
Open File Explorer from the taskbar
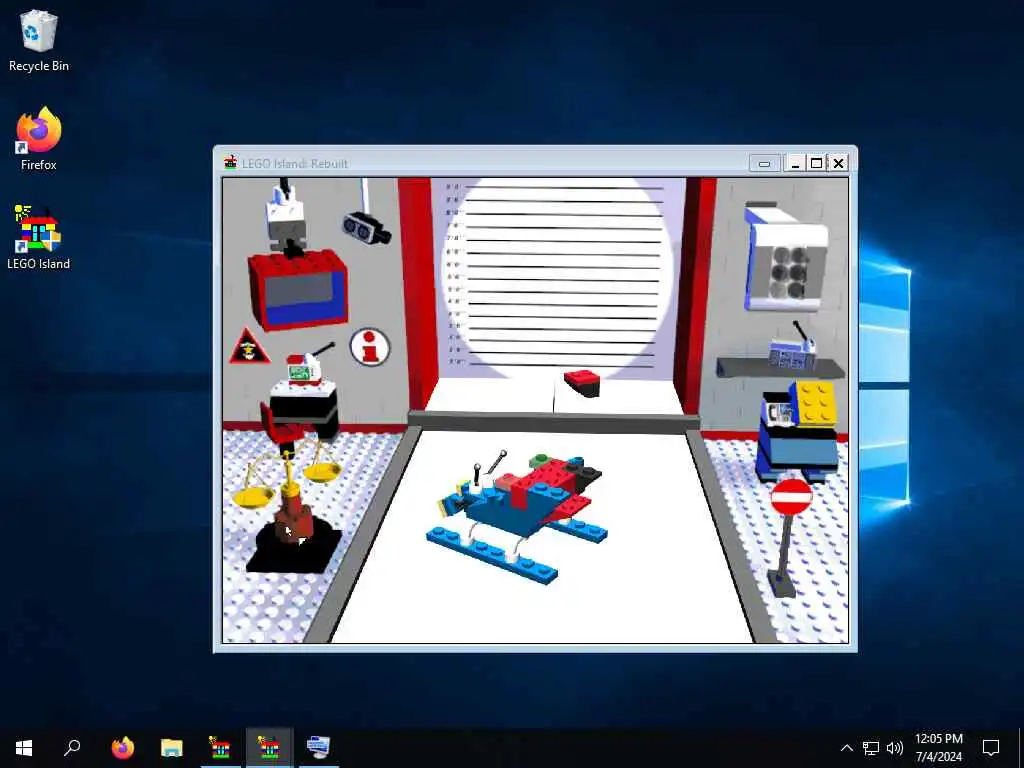pyautogui.click(x=171, y=748)
